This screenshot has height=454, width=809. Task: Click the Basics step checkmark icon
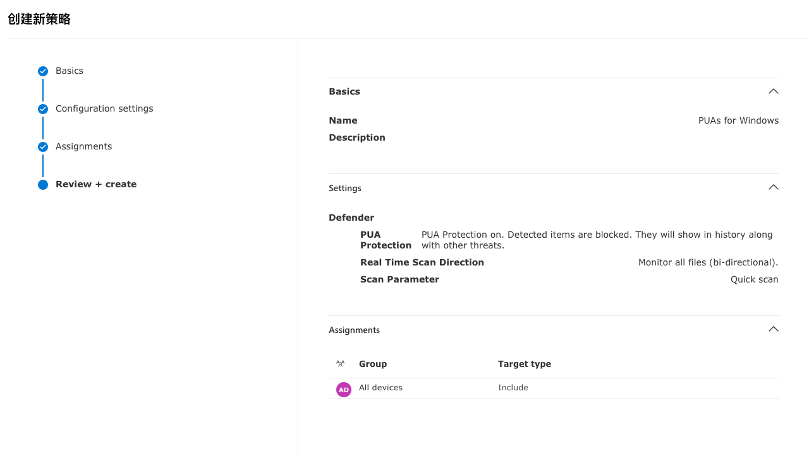coord(43,71)
